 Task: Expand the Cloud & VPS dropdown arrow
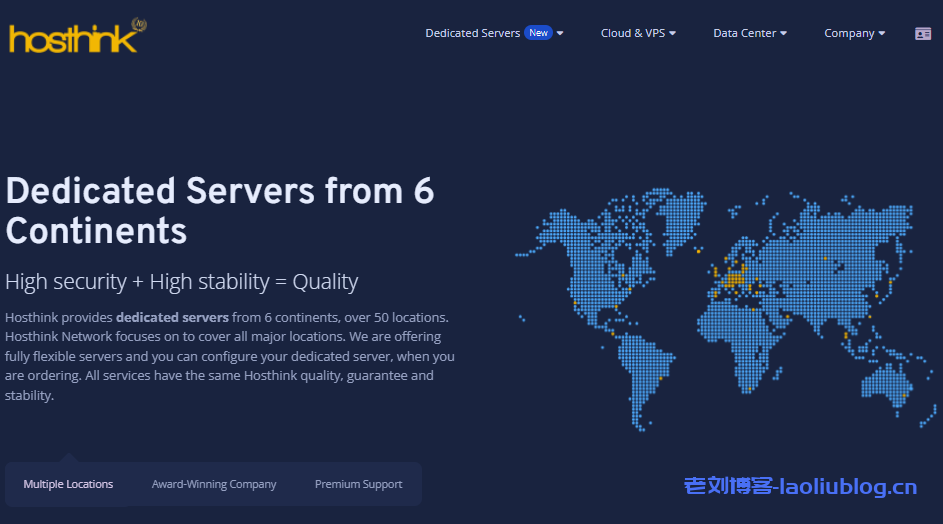click(673, 34)
